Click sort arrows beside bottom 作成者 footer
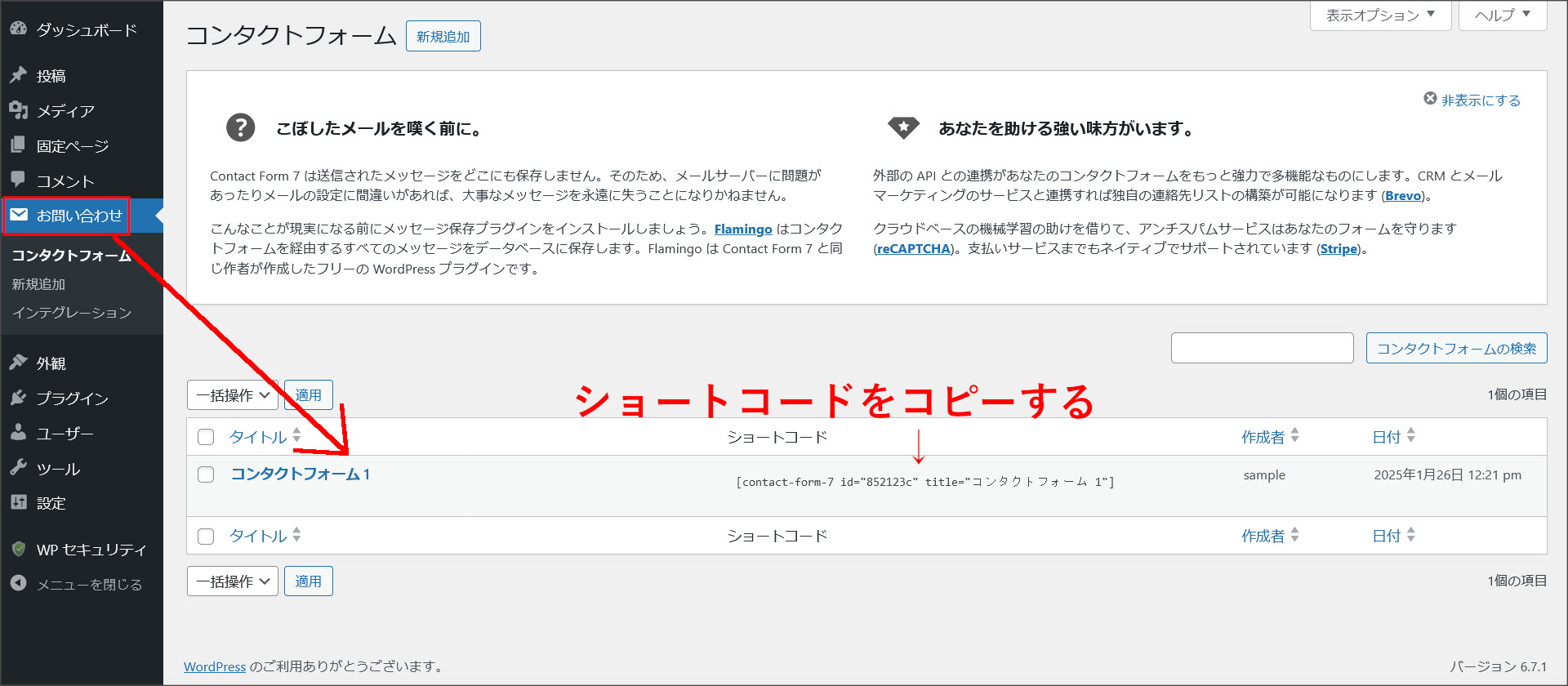The height and width of the screenshot is (686, 1568). point(1294,535)
